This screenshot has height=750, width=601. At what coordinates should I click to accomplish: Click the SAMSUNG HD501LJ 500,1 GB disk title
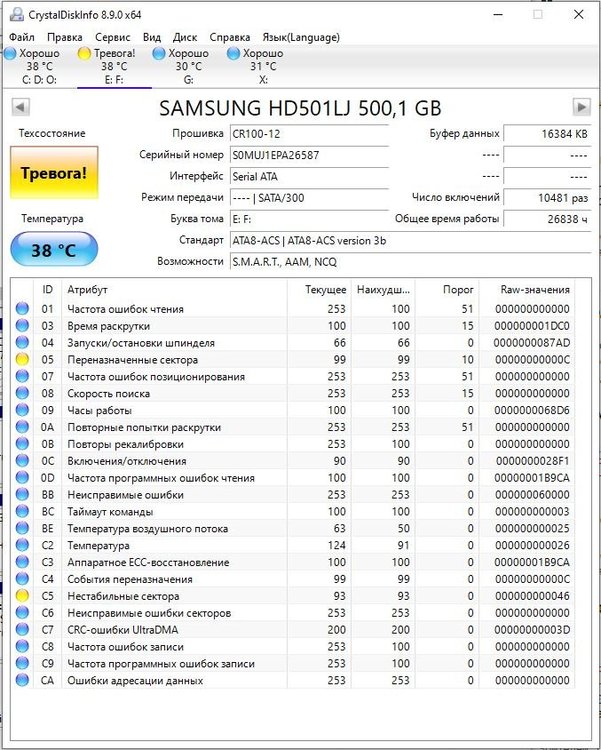coord(300,108)
